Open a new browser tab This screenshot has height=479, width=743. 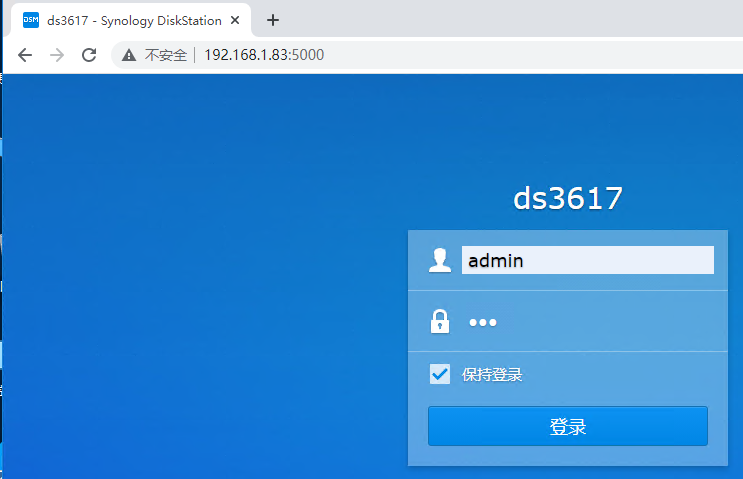click(x=272, y=20)
